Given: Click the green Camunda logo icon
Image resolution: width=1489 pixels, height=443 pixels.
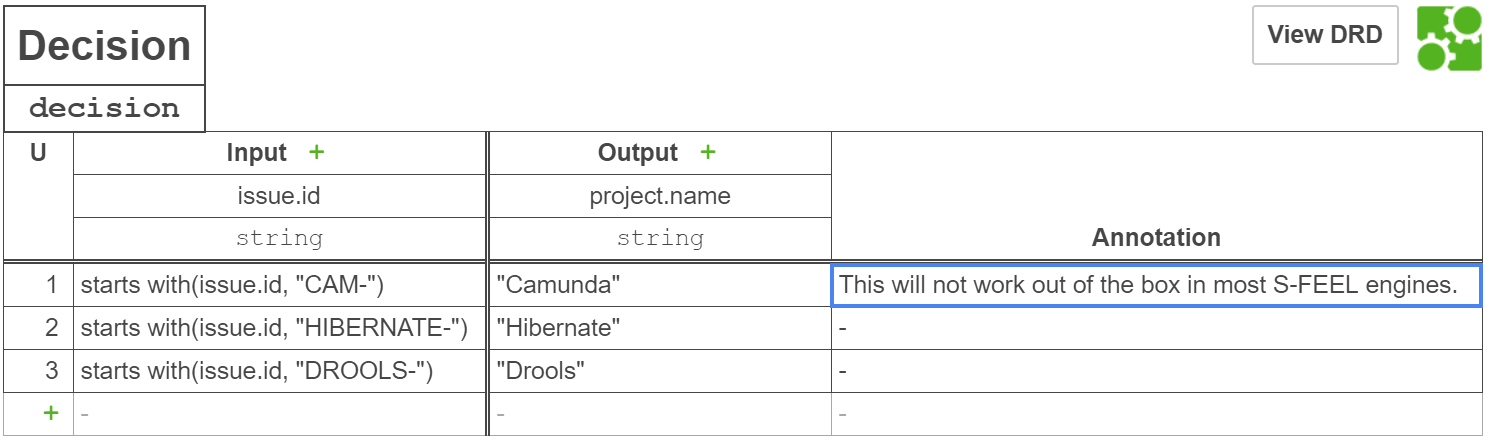Looking at the screenshot, I should click(x=1449, y=38).
